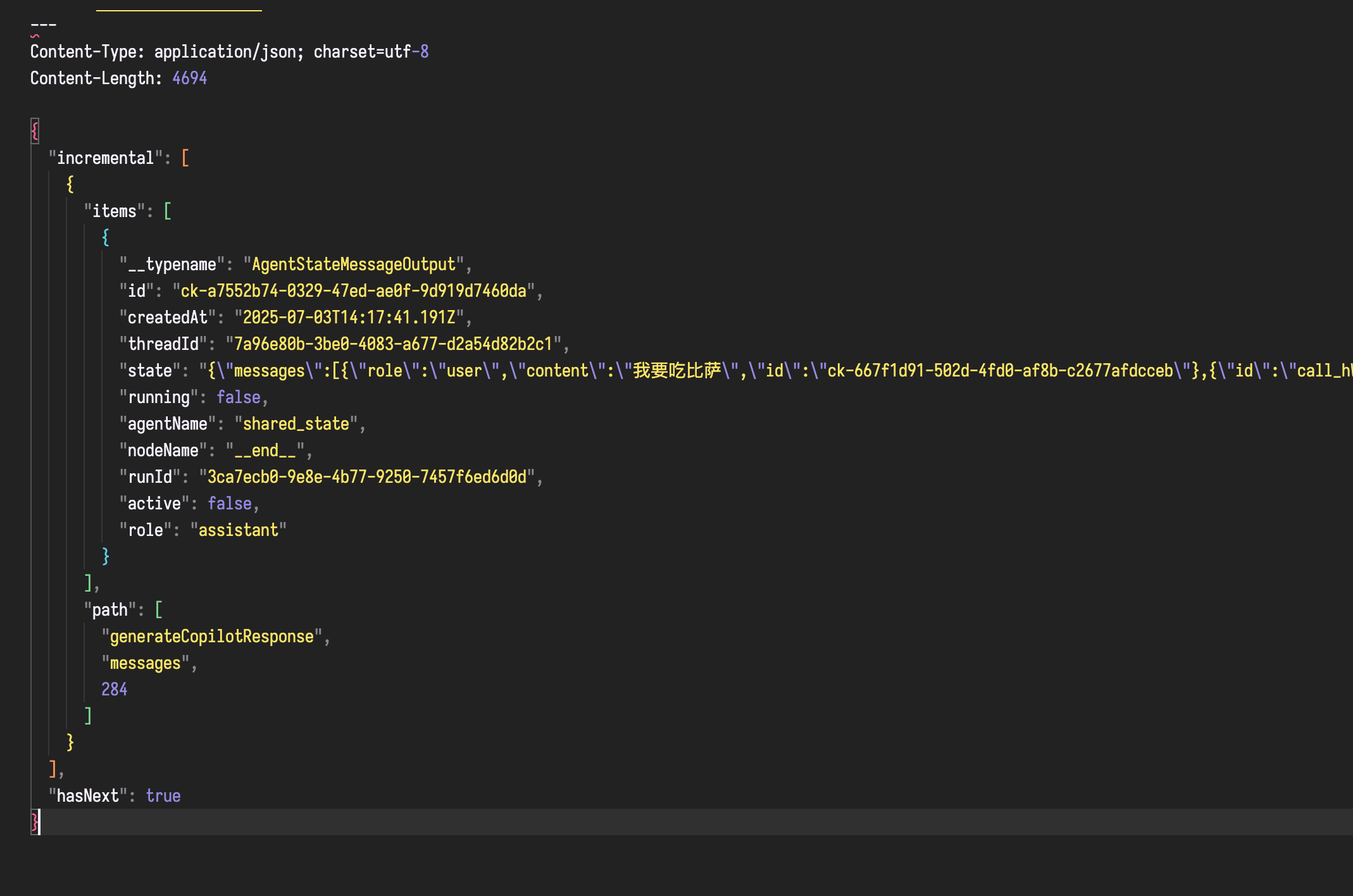
Task: Click the "state" key
Action: pyautogui.click(x=150, y=371)
